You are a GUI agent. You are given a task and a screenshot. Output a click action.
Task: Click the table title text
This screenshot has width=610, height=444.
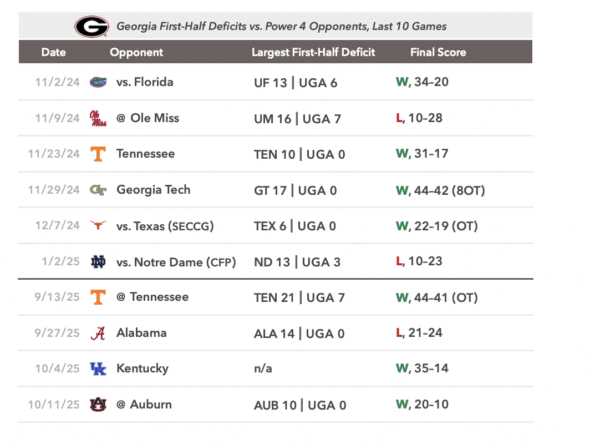point(281,26)
